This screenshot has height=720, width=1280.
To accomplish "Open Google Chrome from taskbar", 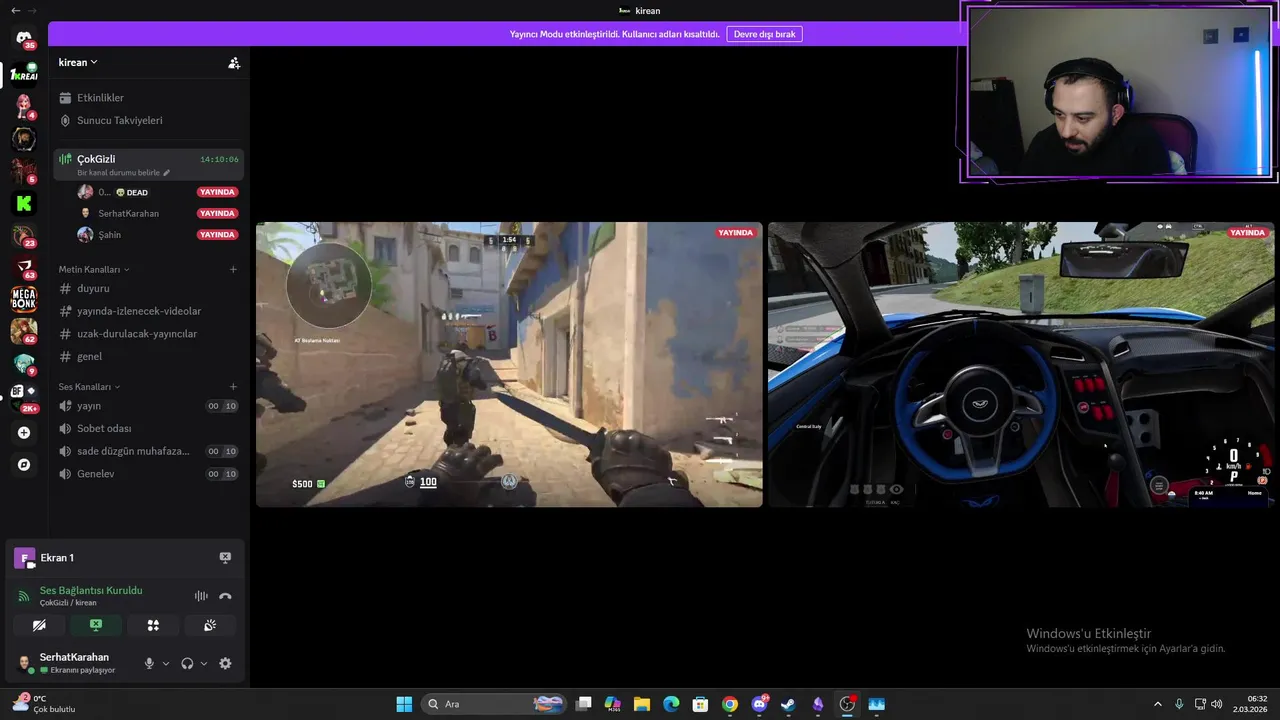I will 730,704.
